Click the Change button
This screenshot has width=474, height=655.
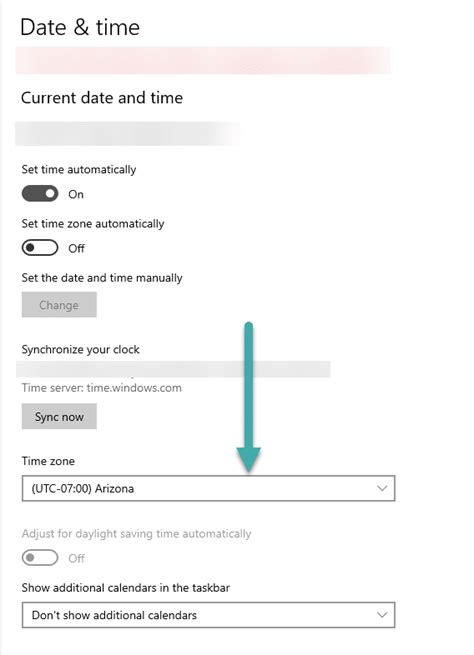(x=59, y=305)
